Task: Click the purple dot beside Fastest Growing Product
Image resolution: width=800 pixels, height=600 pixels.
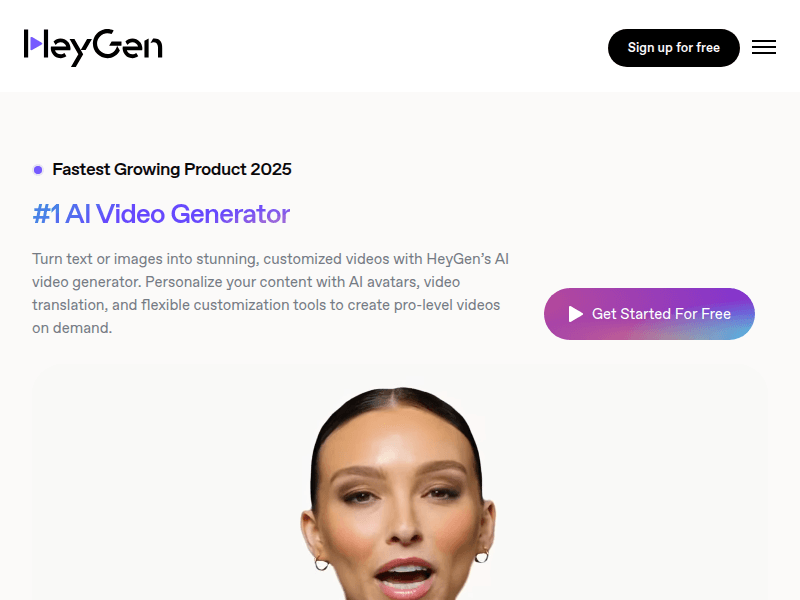Action: [38, 169]
